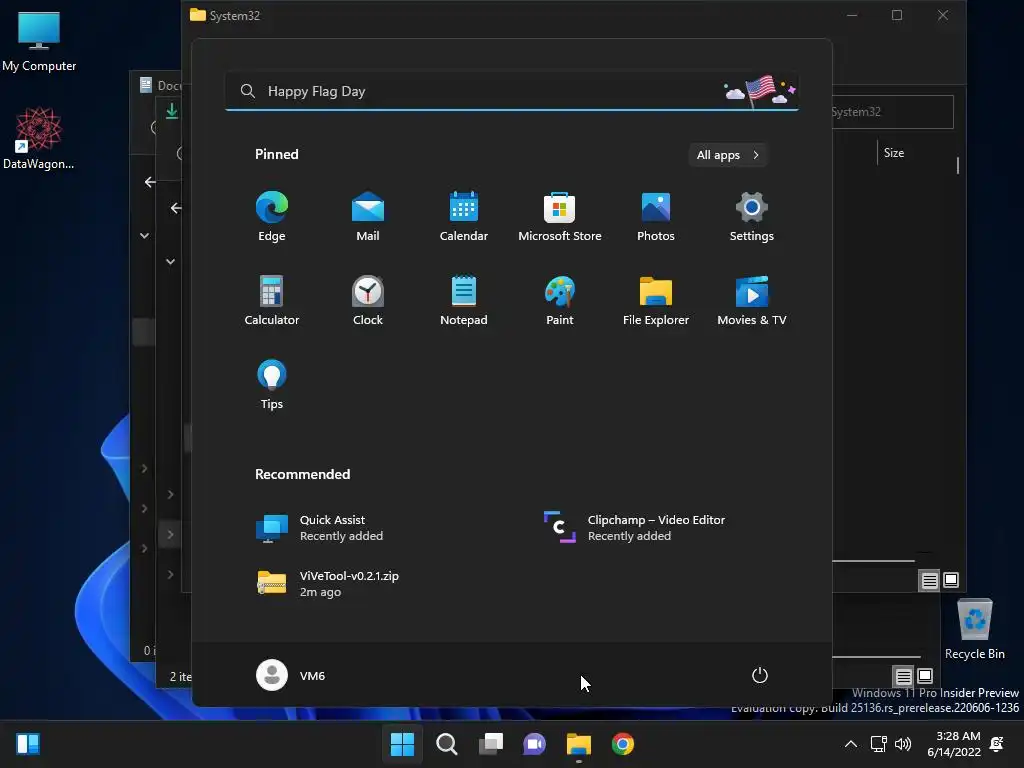The width and height of the screenshot is (1024, 768).
Task: Open the Calendar app
Action: (464, 217)
